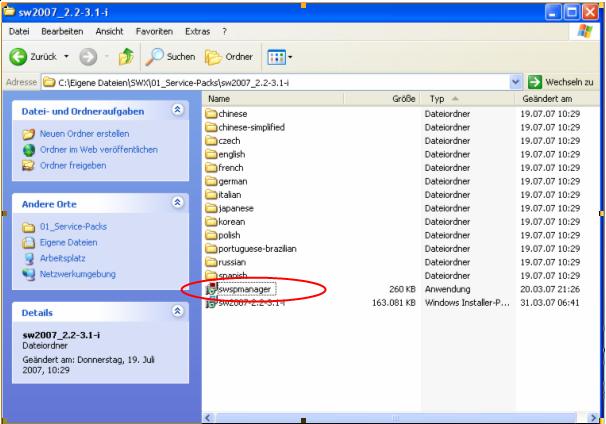Select the sw2007-2.2-3.1-i installer icon
This screenshot has height=424, width=606.
(x=211, y=303)
